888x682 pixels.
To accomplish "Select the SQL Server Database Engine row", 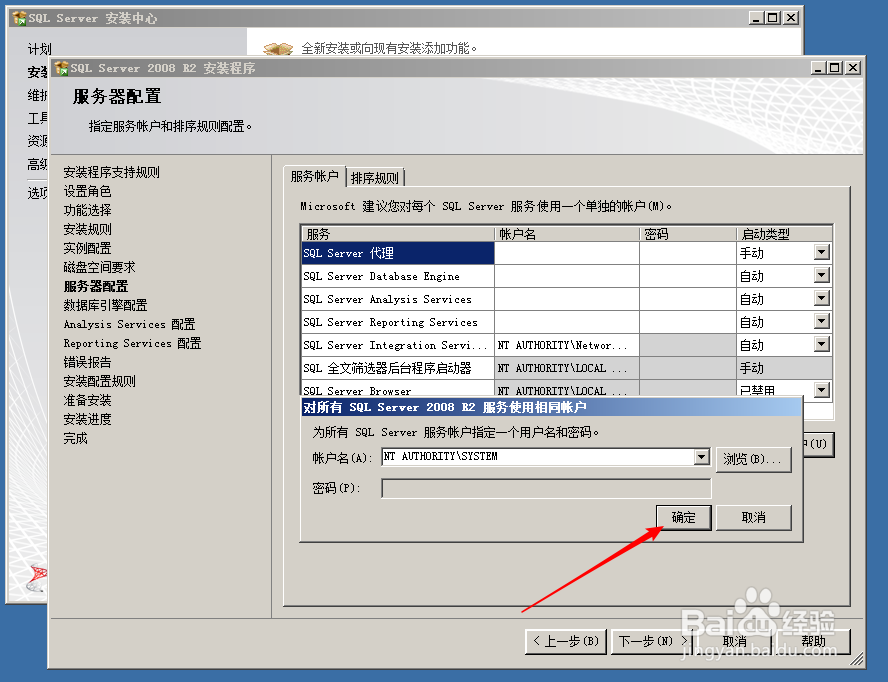I will click(398, 276).
